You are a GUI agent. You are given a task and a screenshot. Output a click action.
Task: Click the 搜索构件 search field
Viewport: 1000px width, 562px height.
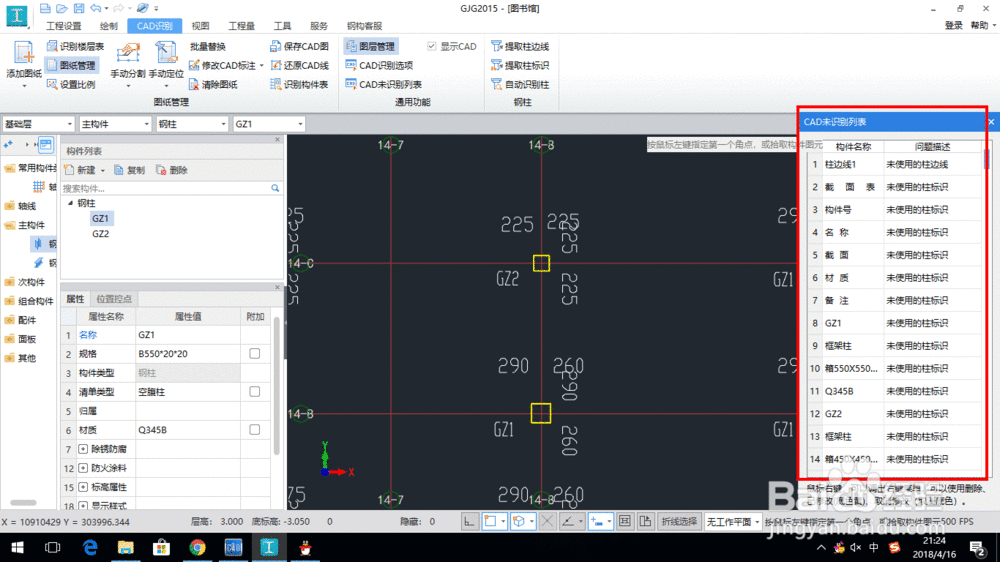click(165, 188)
